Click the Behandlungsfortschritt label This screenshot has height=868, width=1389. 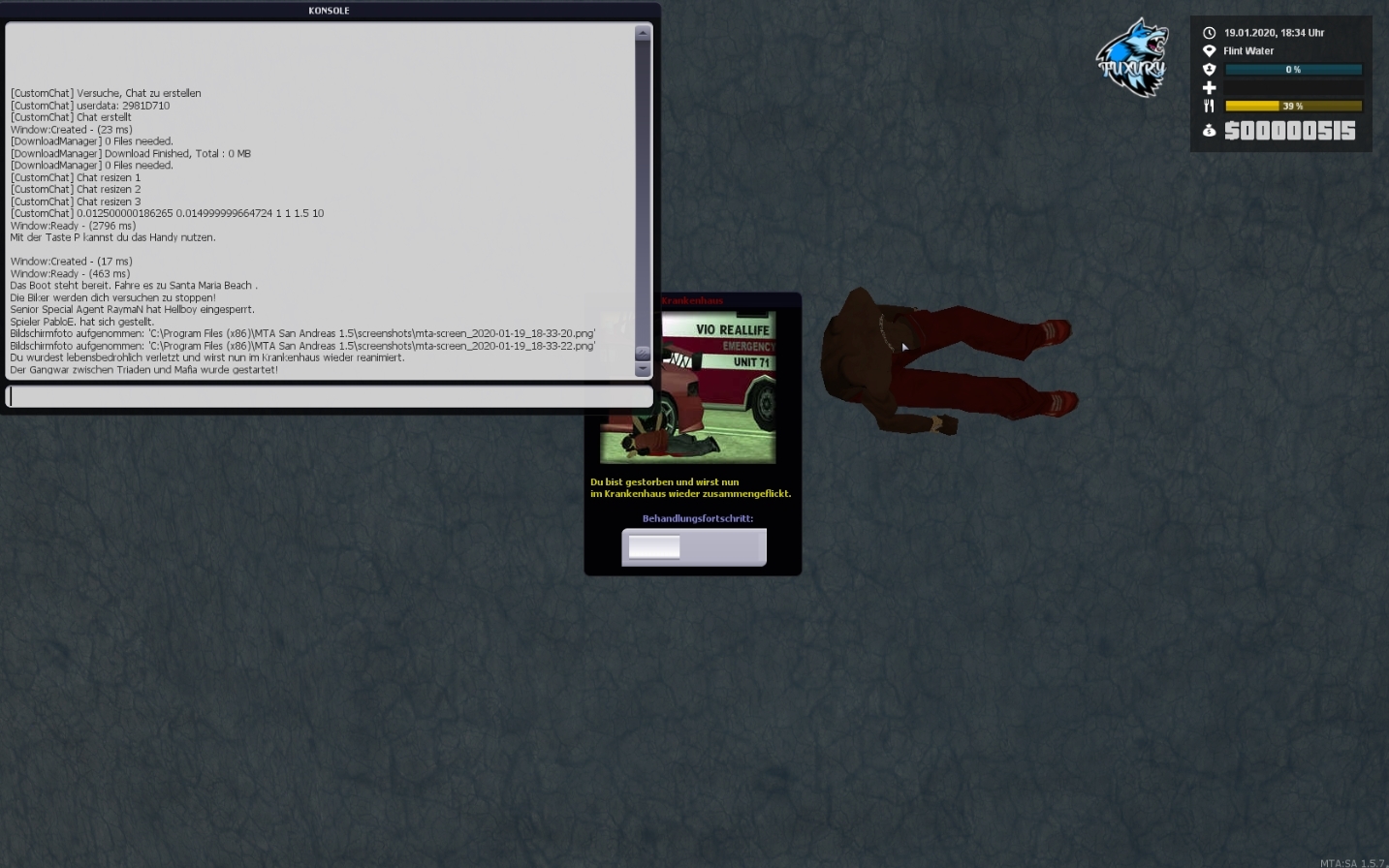(698, 518)
